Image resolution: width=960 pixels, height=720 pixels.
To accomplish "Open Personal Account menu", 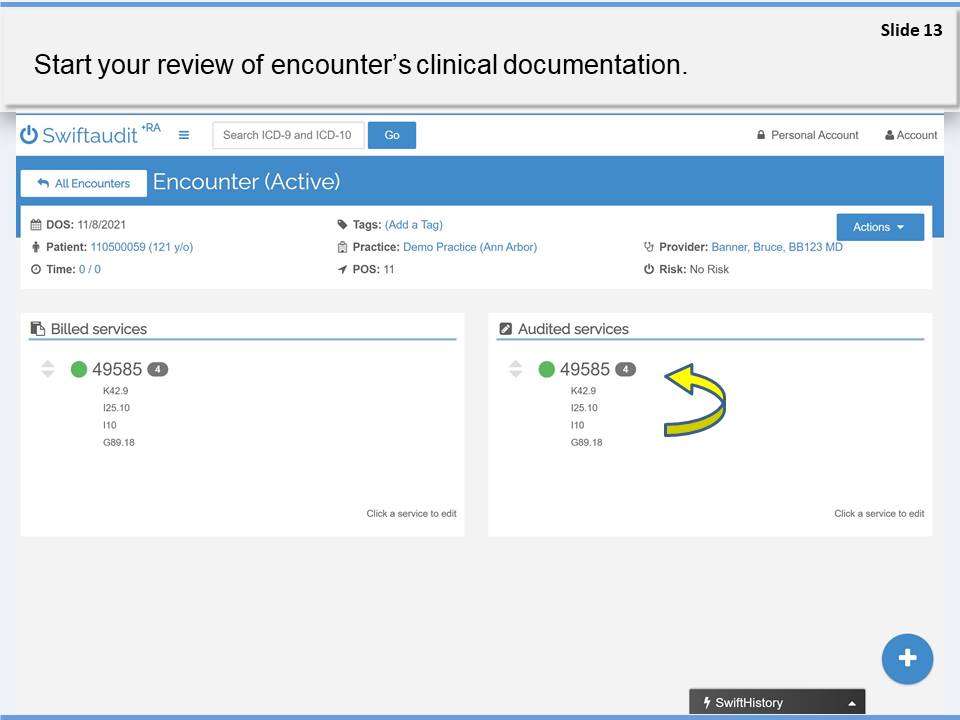I will tap(807, 135).
